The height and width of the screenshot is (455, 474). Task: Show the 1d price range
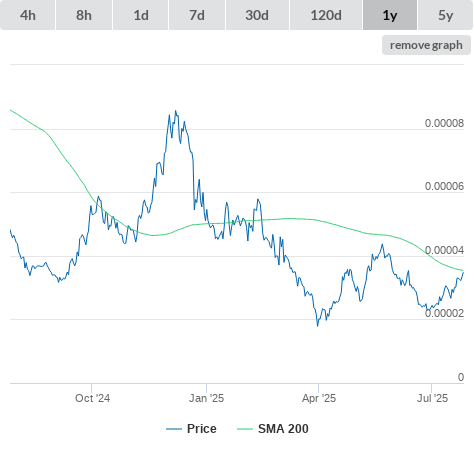click(x=141, y=15)
